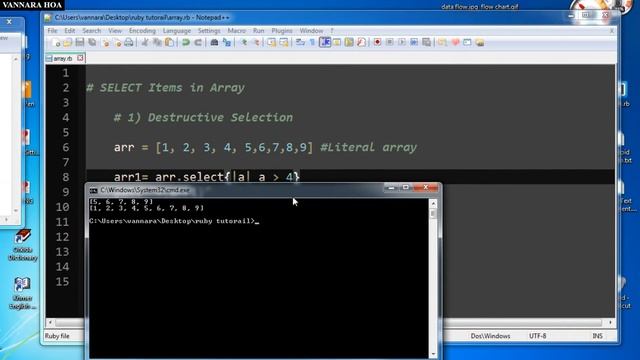Click the red heart plugin icon in toolbar

[455, 42]
